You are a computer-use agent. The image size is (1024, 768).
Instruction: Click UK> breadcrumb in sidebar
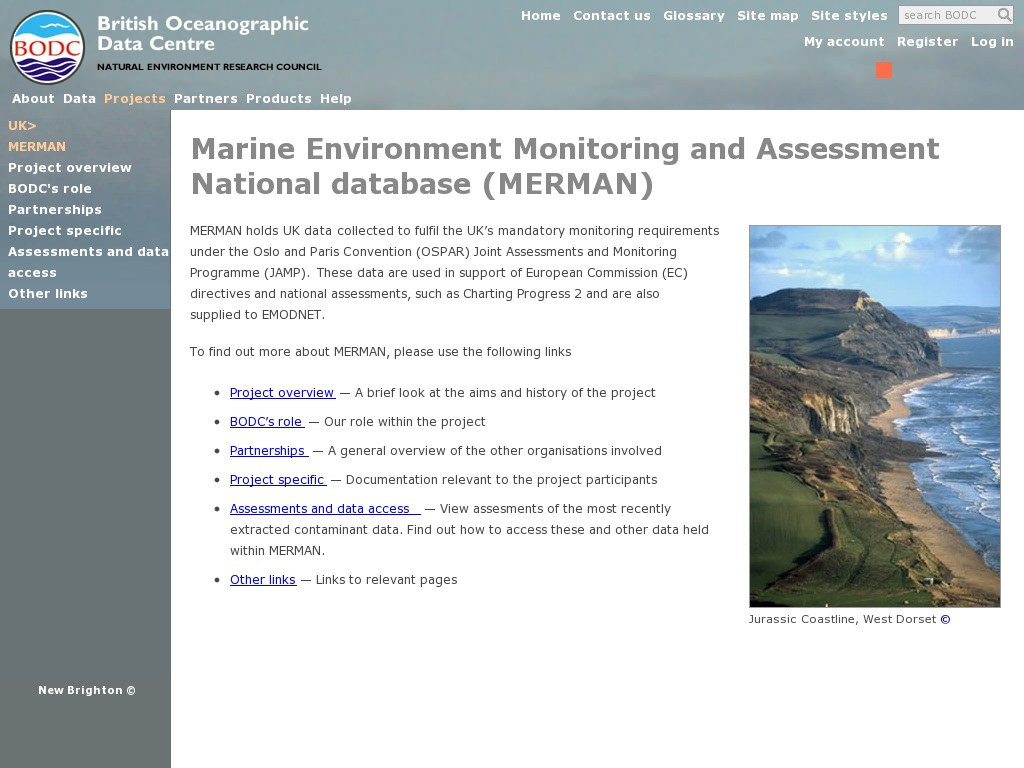click(x=22, y=125)
